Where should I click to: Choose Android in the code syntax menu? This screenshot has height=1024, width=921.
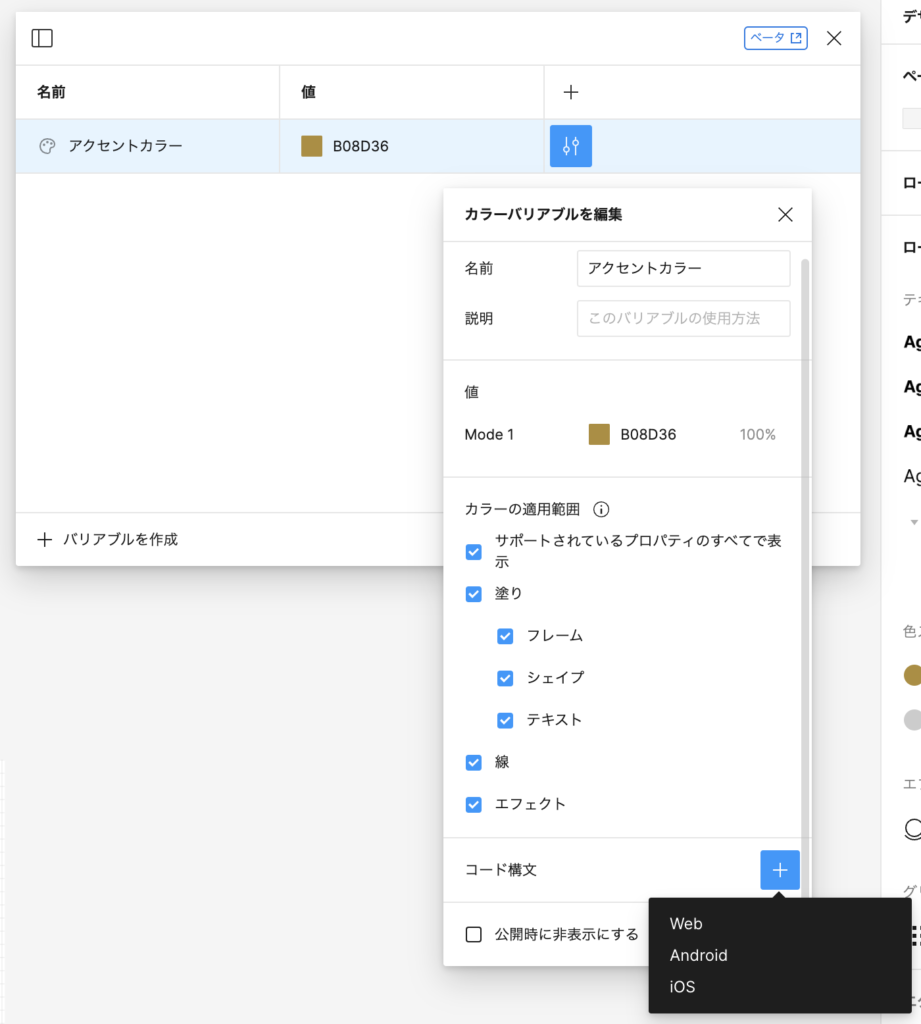point(698,955)
